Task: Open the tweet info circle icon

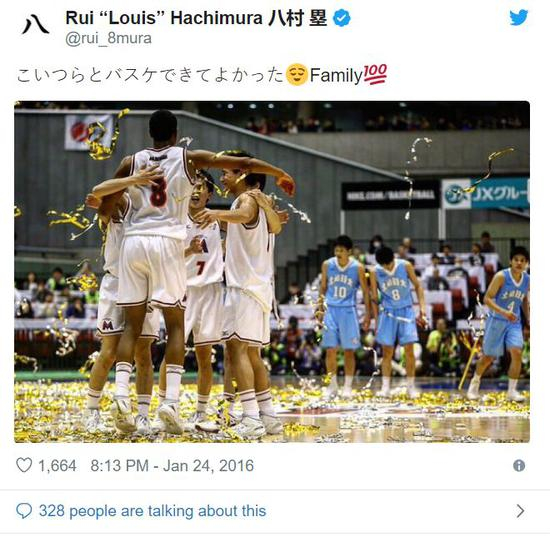Action: (x=519, y=465)
